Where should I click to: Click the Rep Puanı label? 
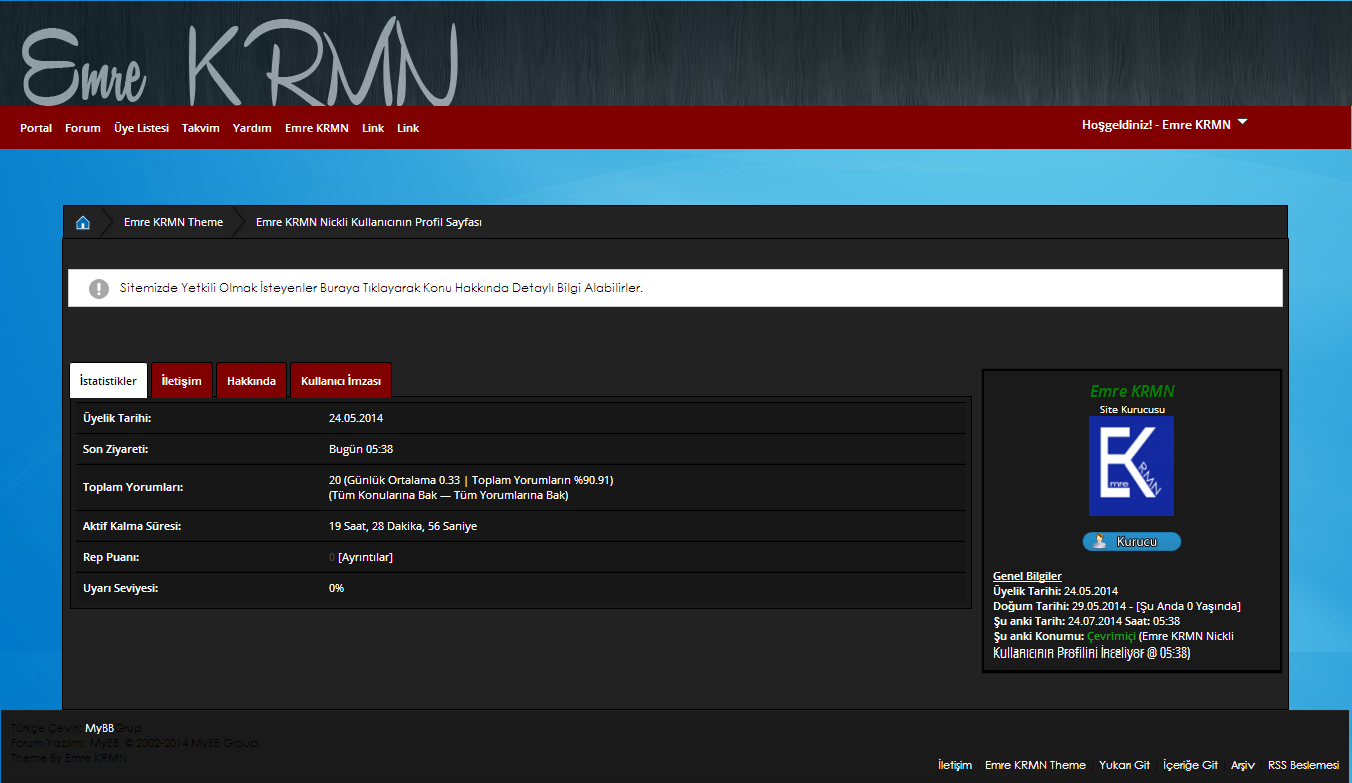(111, 557)
